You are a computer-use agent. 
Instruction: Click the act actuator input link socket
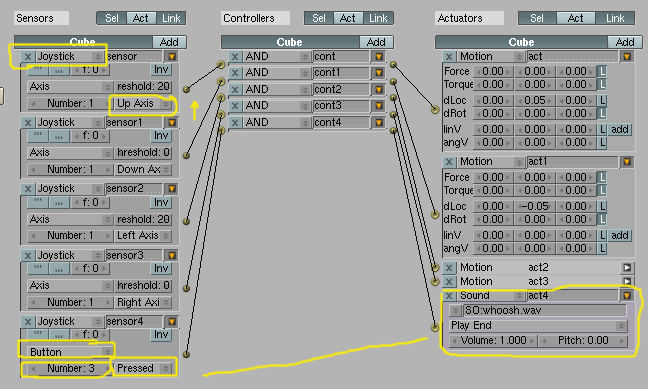[x=435, y=110]
